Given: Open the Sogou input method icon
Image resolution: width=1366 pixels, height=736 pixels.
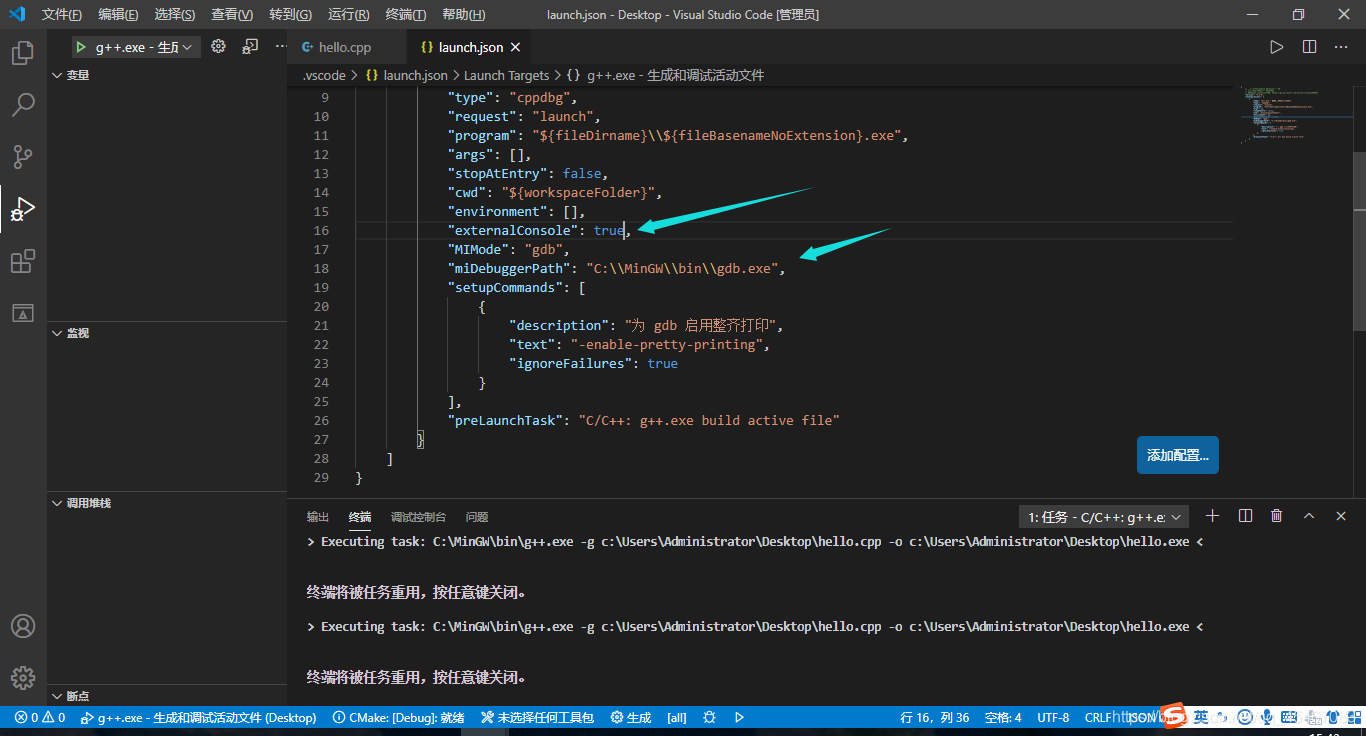Looking at the screenshot, I should [1172, 717].
